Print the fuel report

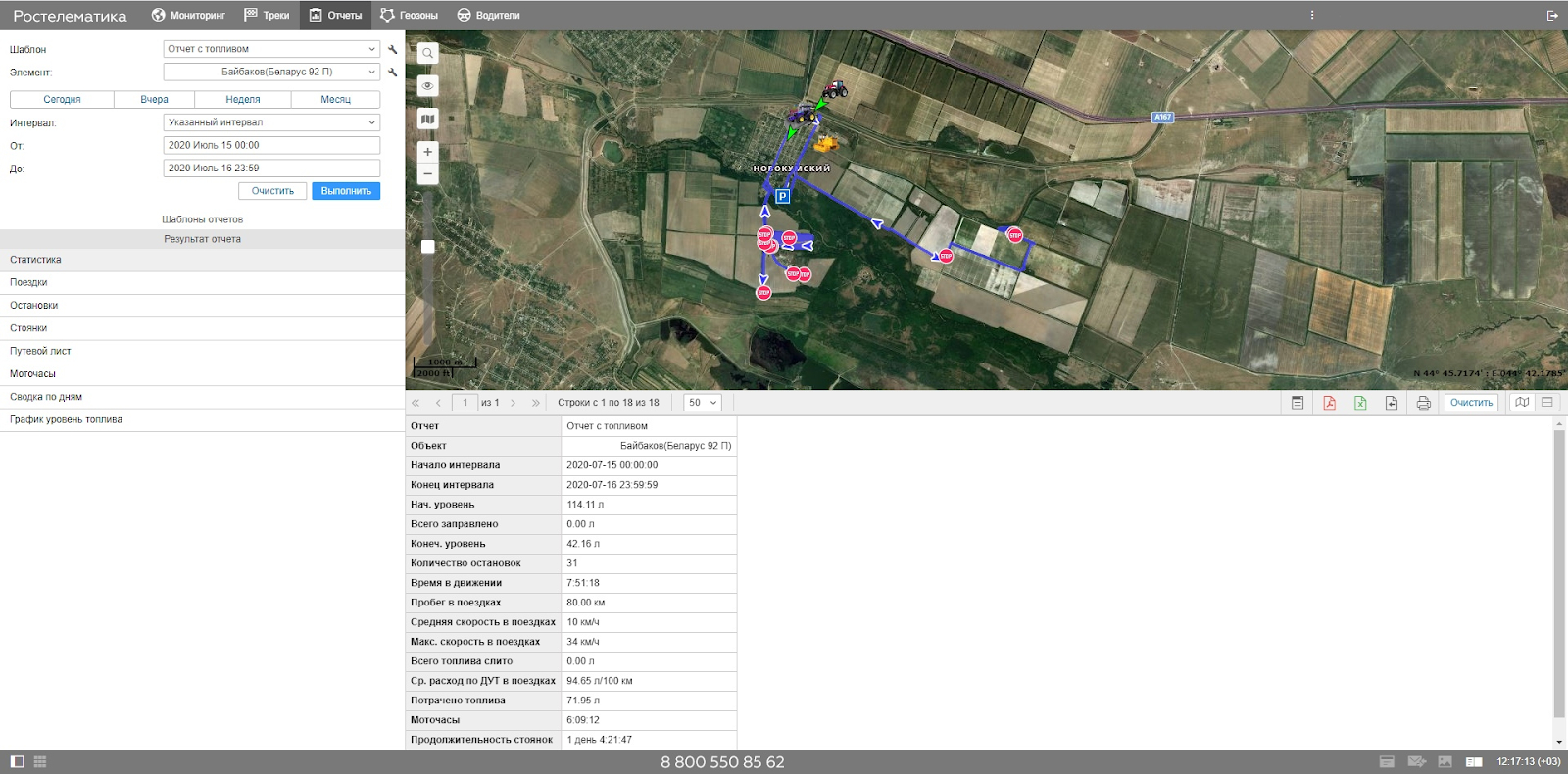pos(1423,403)
